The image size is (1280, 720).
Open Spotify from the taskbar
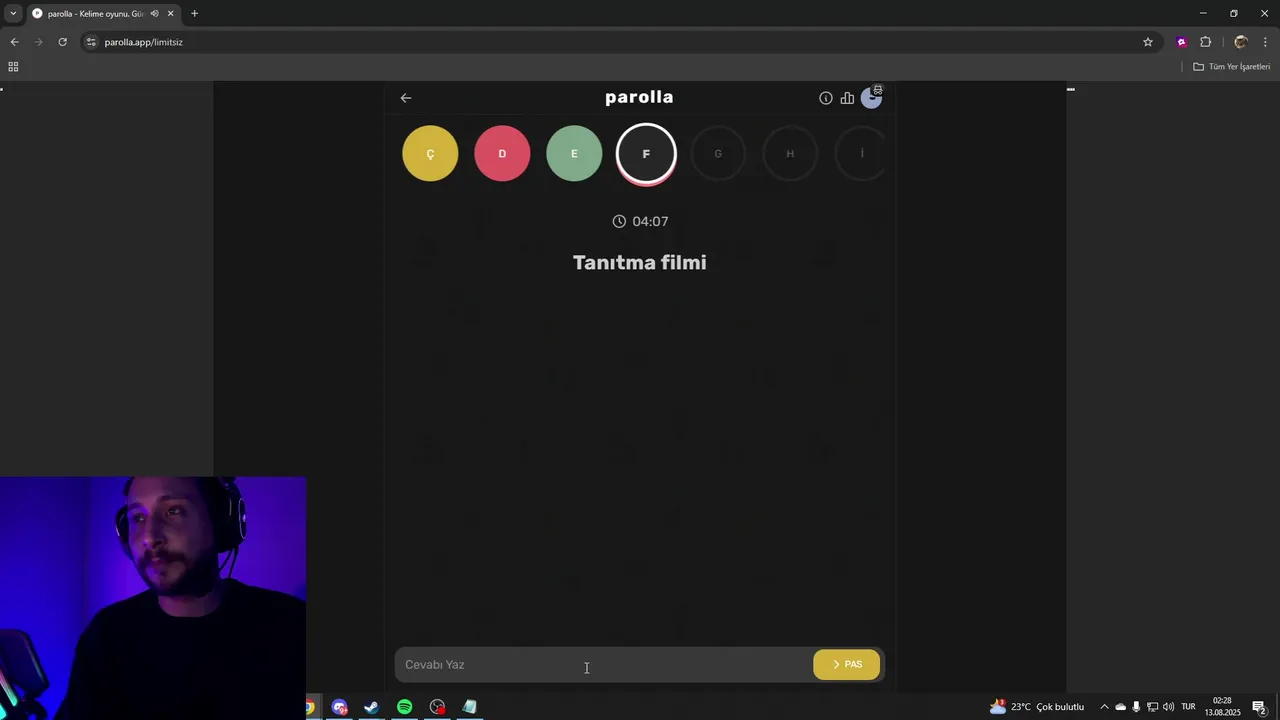(x=404, y=707)
